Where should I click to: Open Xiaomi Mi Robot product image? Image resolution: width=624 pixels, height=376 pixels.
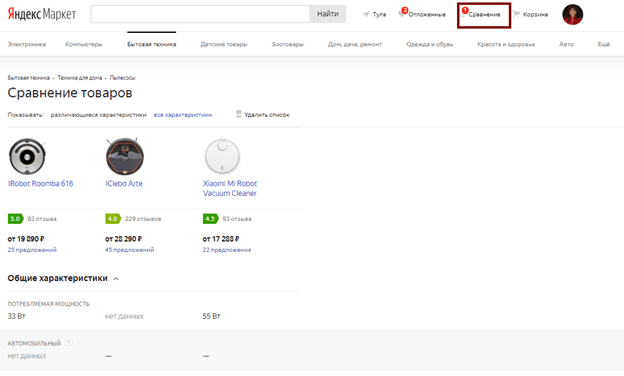[x=222, y=156]
